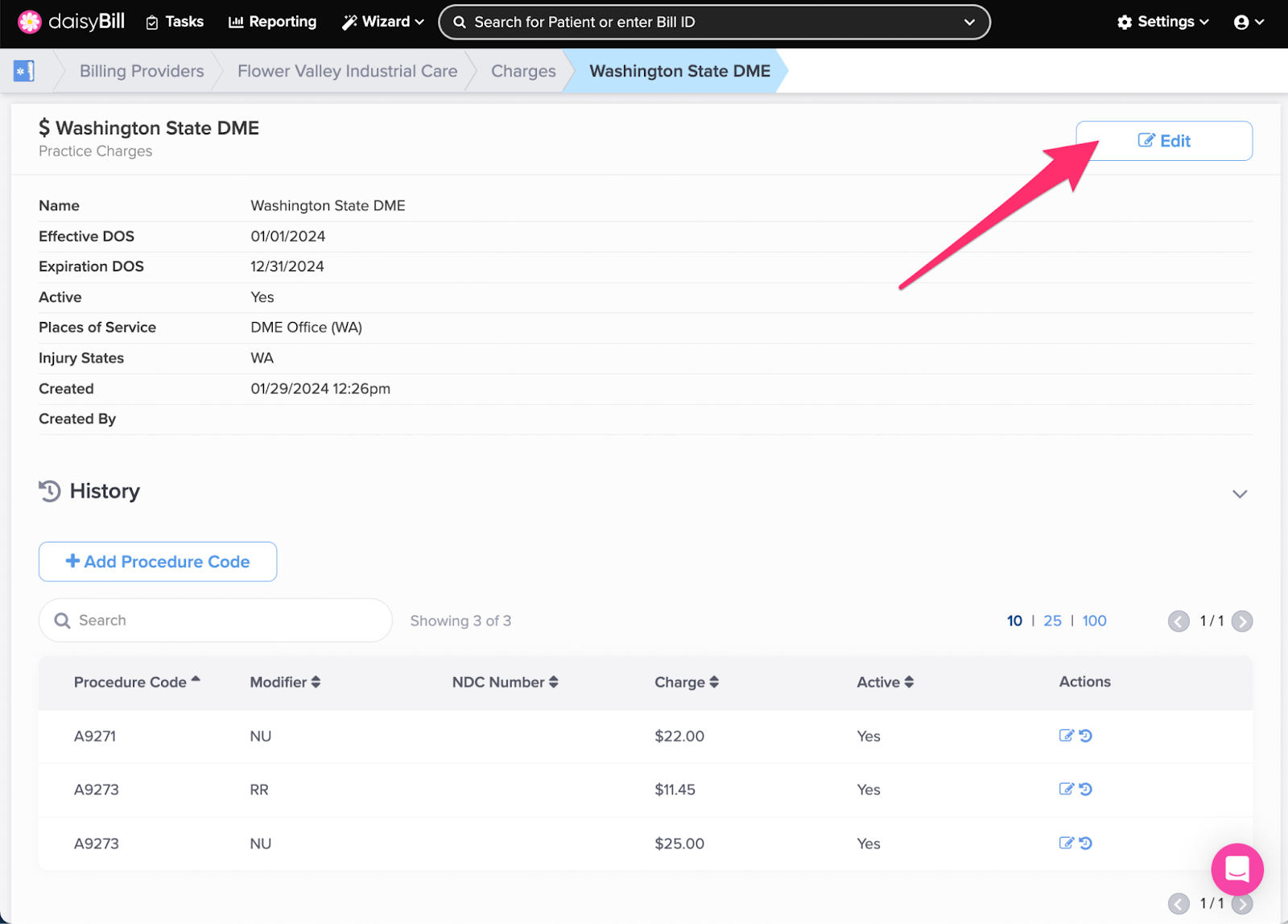The image size is (1288, 924).
Task: Click the A9271 procedure code cell
Action: click(95, 736)
